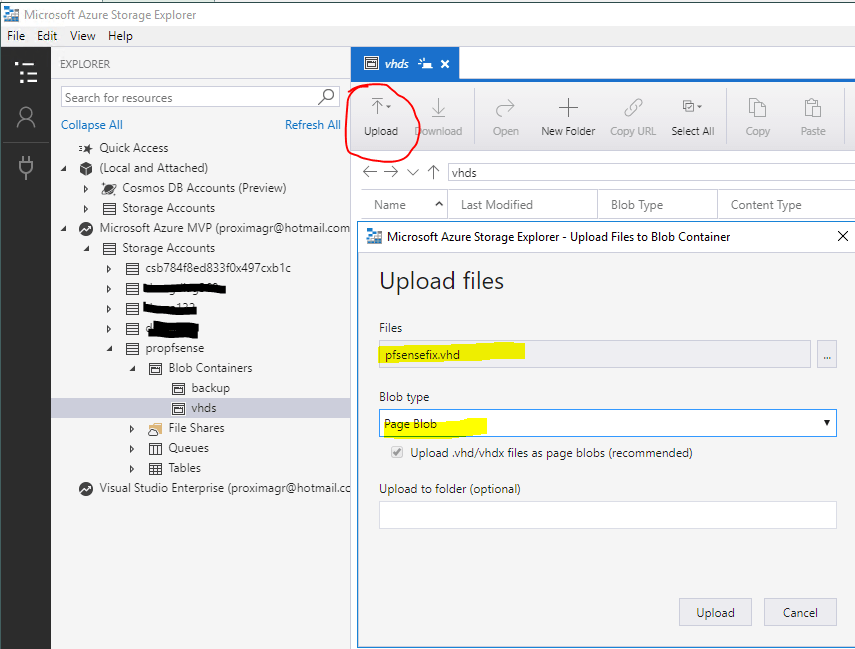Create a New Folder from toolbar
This screenshot has height=649, width=855.
568,117
